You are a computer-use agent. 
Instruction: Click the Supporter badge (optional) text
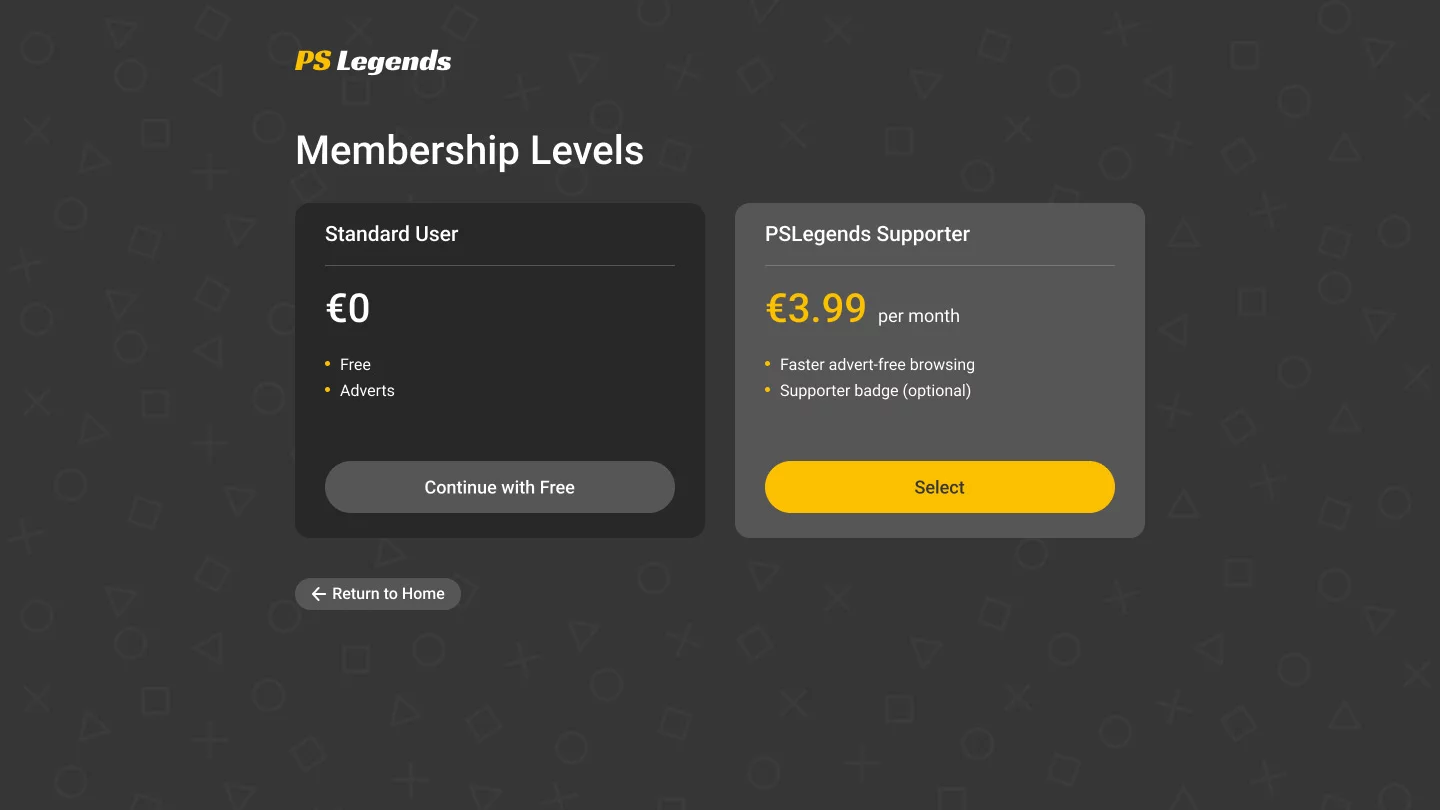(x=875, y=391)
